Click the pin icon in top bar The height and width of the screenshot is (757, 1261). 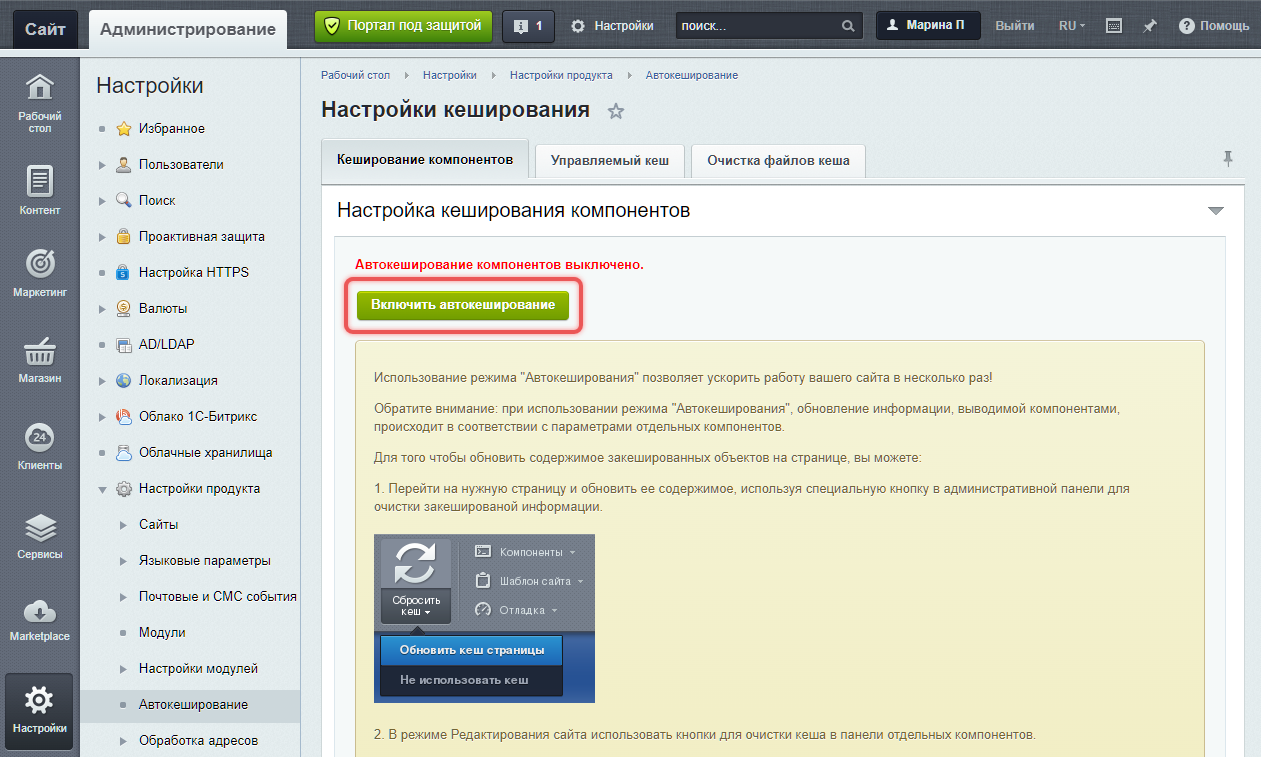coord(1150,26)
